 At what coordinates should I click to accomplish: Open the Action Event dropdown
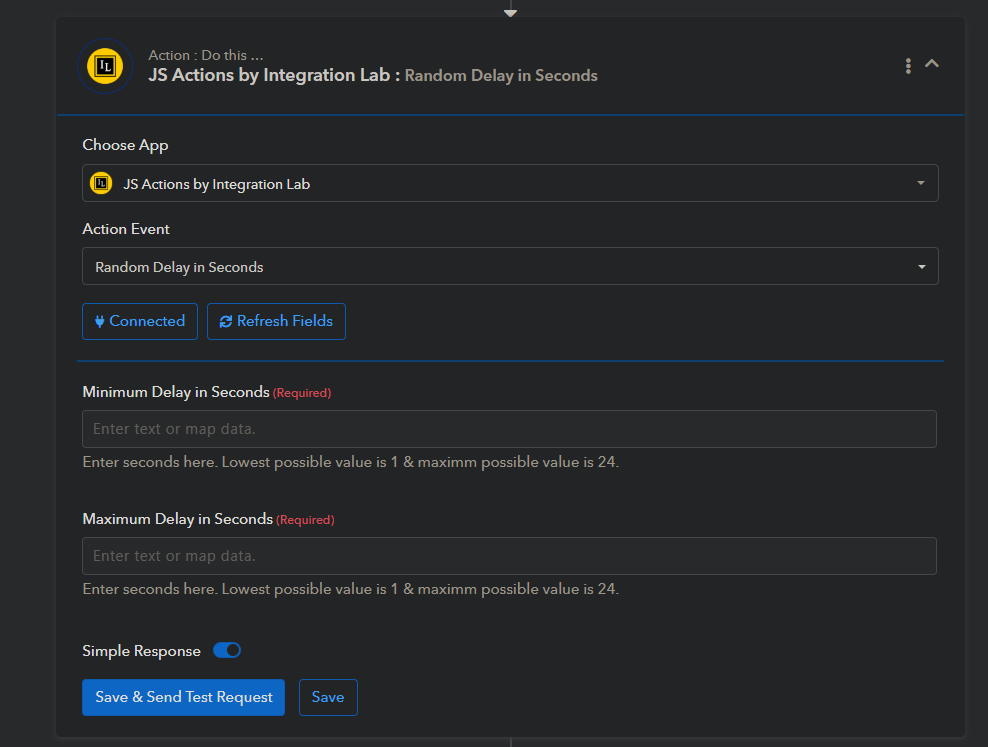(510, 266)
